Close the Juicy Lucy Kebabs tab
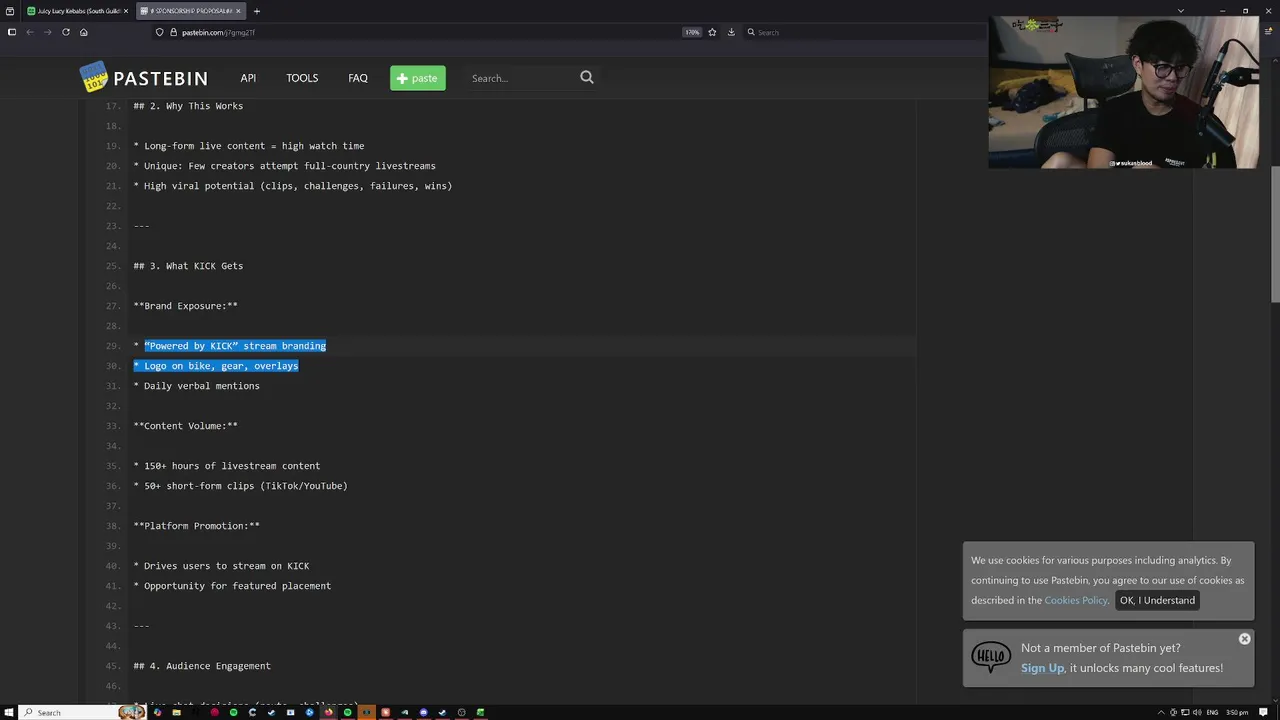This screenshot has width=1280, height=720. 126,11
